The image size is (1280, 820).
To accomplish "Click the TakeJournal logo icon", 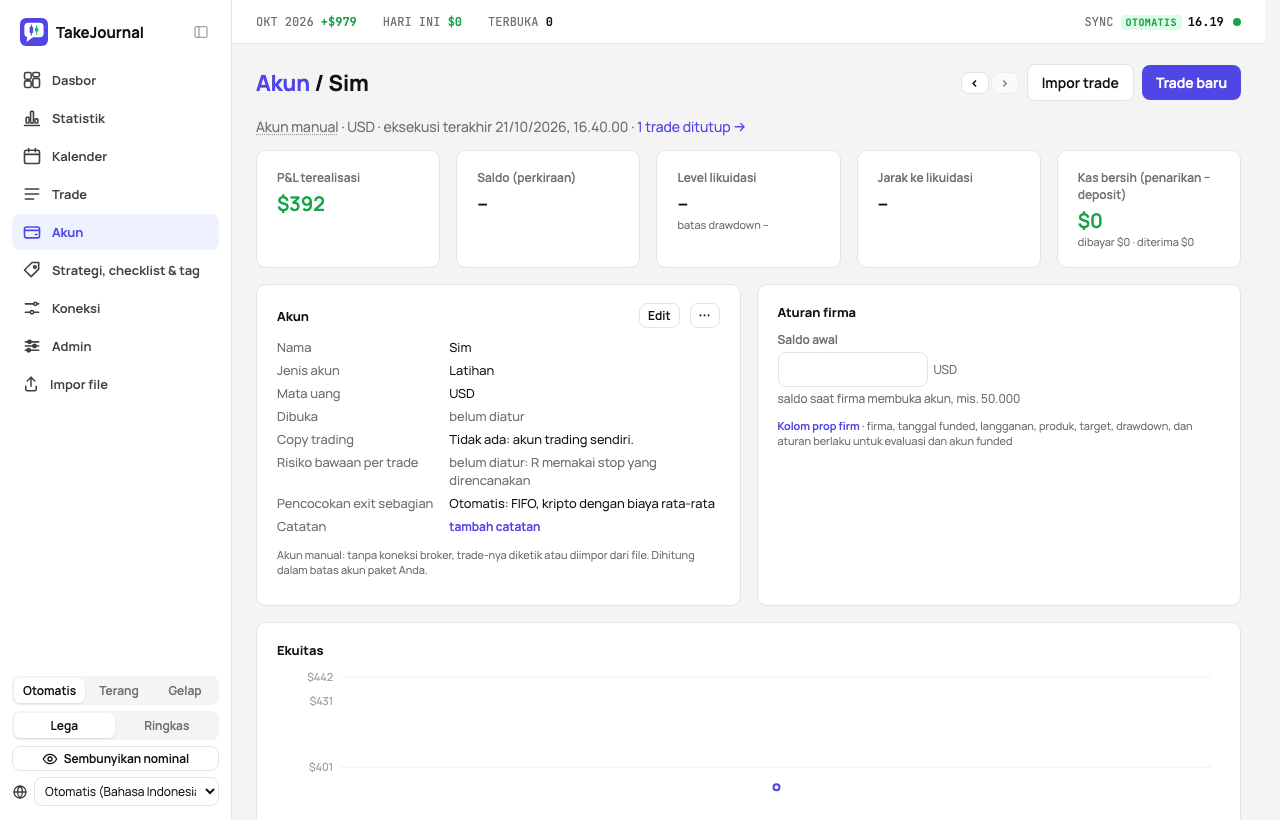I will (34, 32).
